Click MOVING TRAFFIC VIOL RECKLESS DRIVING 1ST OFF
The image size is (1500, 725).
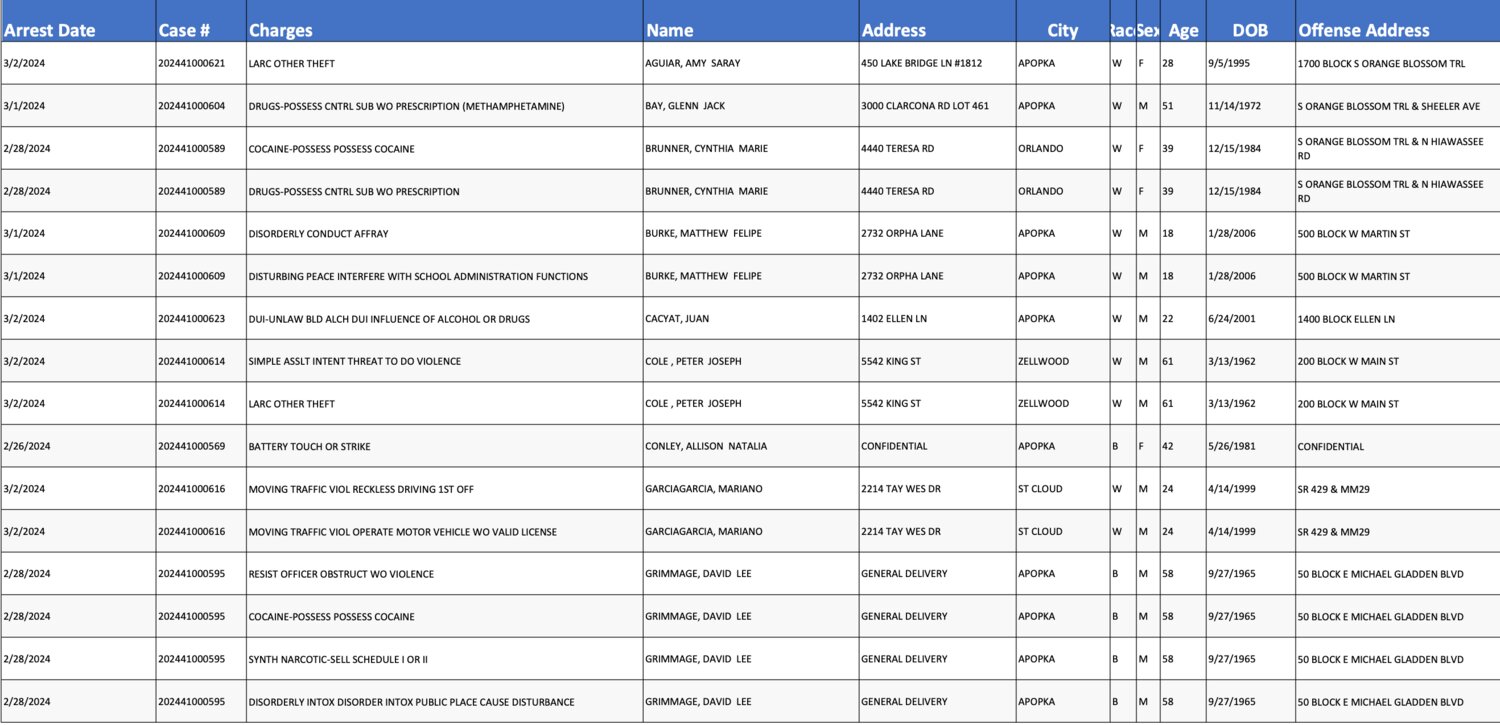tap(361, 489)
